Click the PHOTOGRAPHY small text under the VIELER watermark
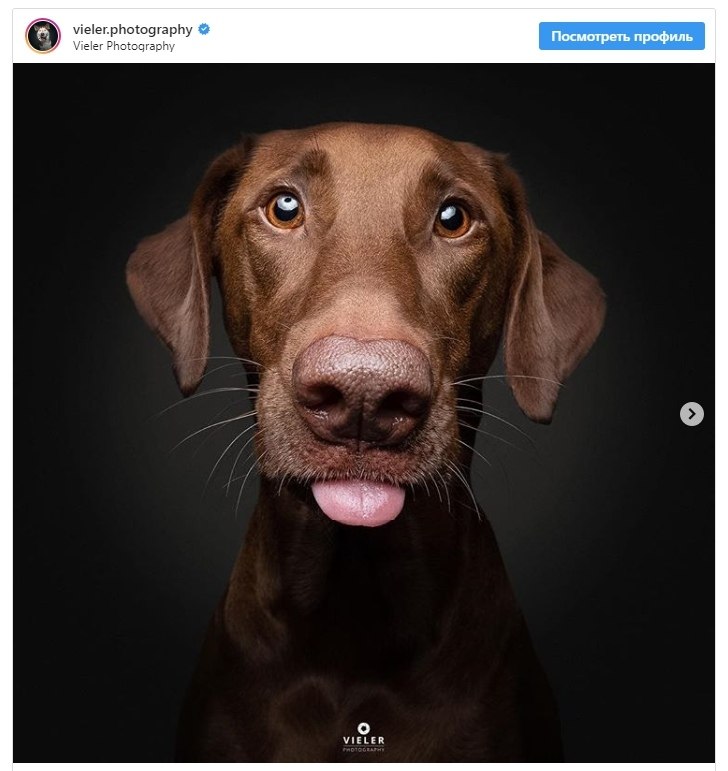This screenshot has height=771, width=728. coord(364,749)
